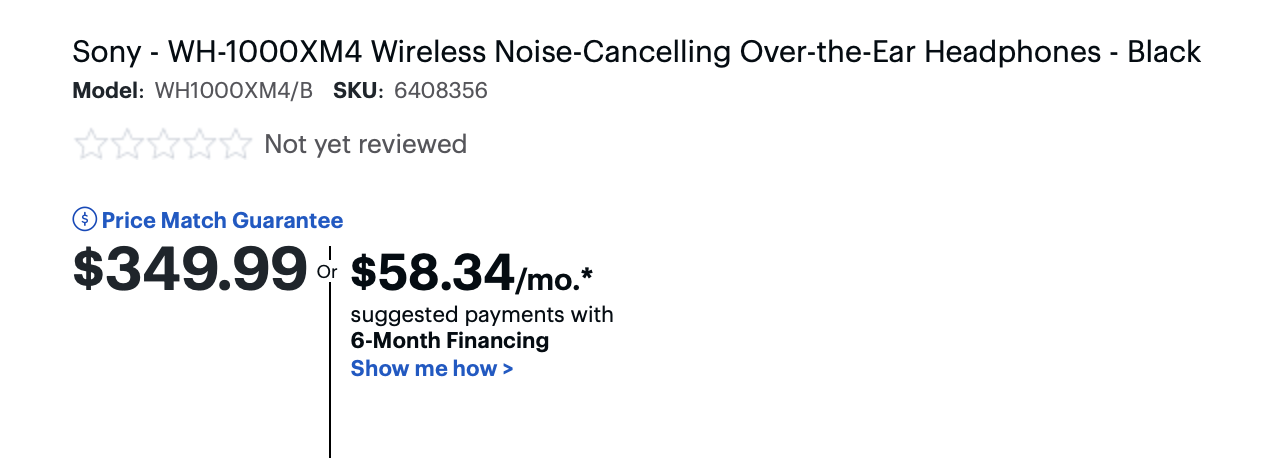Viewport: 1268px width, 458px height.
Task: Select the third rating star
Action: click(x=163, y=145)
